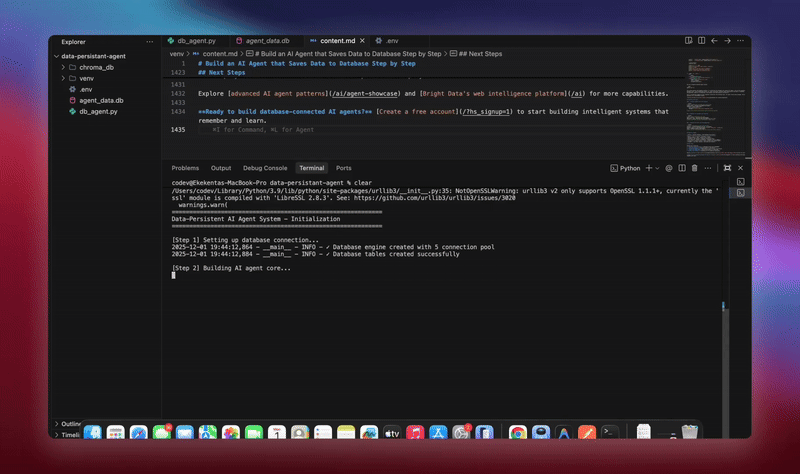Open Google Chrome from the dock
Screen dimensions: 800x474
pos(517,432)
